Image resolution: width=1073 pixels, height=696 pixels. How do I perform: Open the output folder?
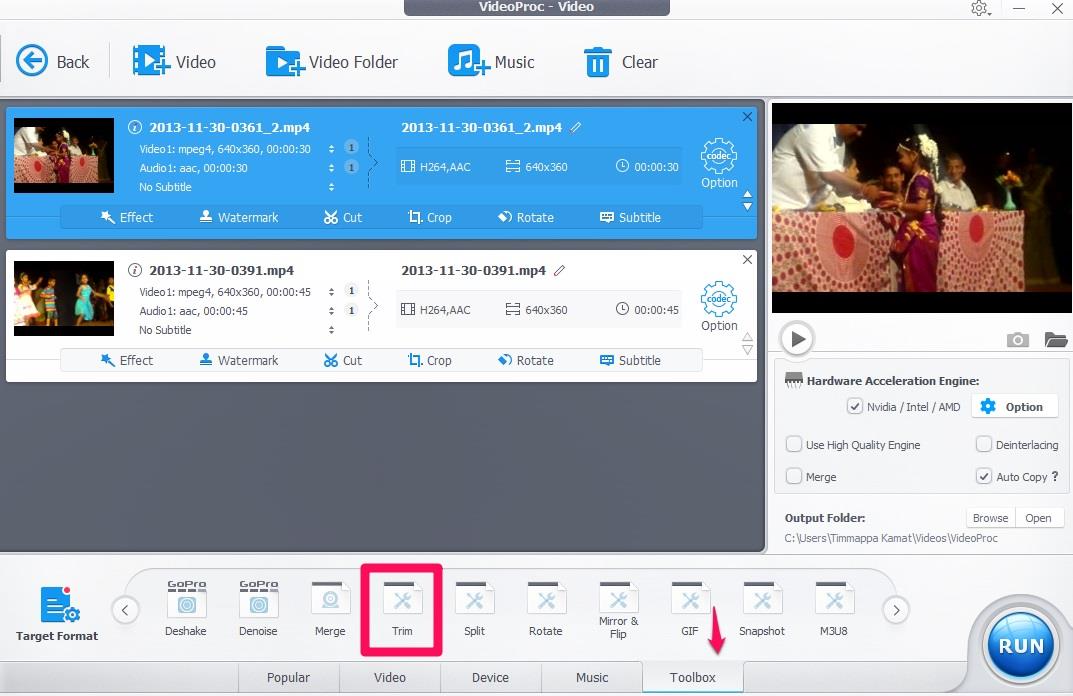click(1038, 518)
